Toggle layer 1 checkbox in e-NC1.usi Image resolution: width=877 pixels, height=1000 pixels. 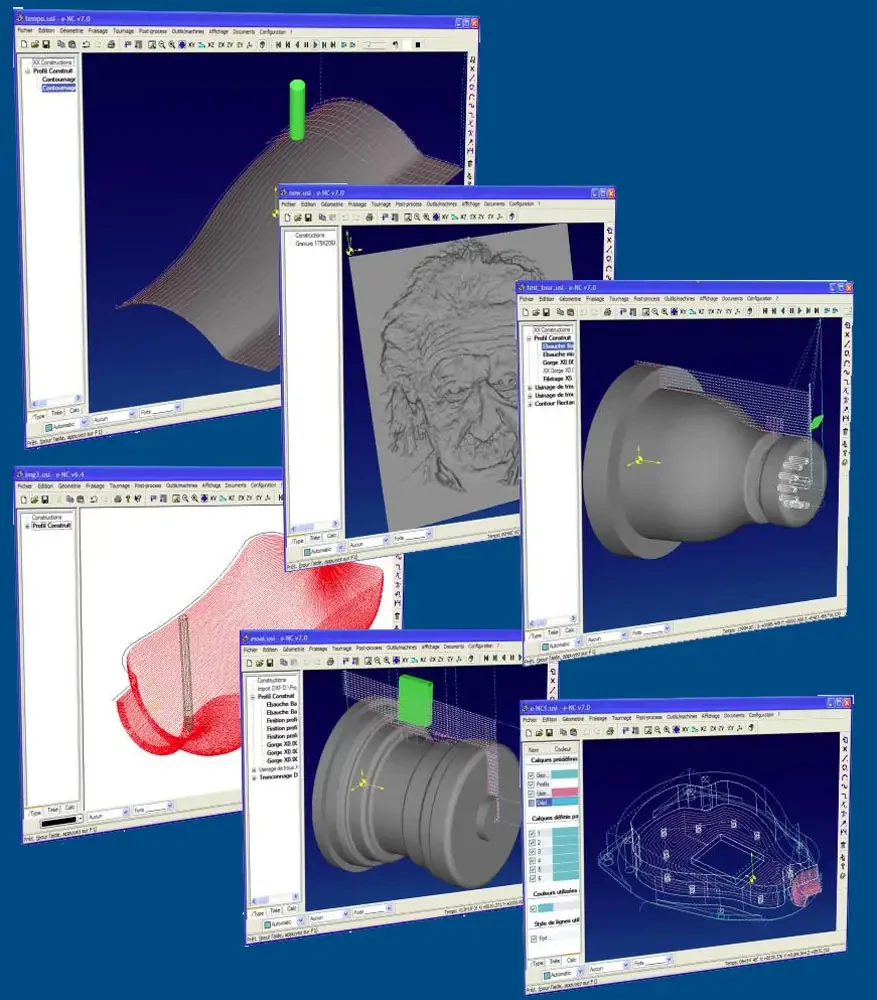532,834
